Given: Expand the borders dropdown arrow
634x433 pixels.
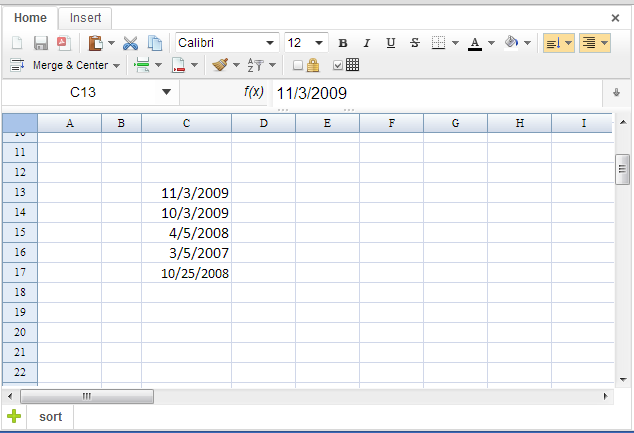Looking at the screenshot, I should (x=455, y=43).
